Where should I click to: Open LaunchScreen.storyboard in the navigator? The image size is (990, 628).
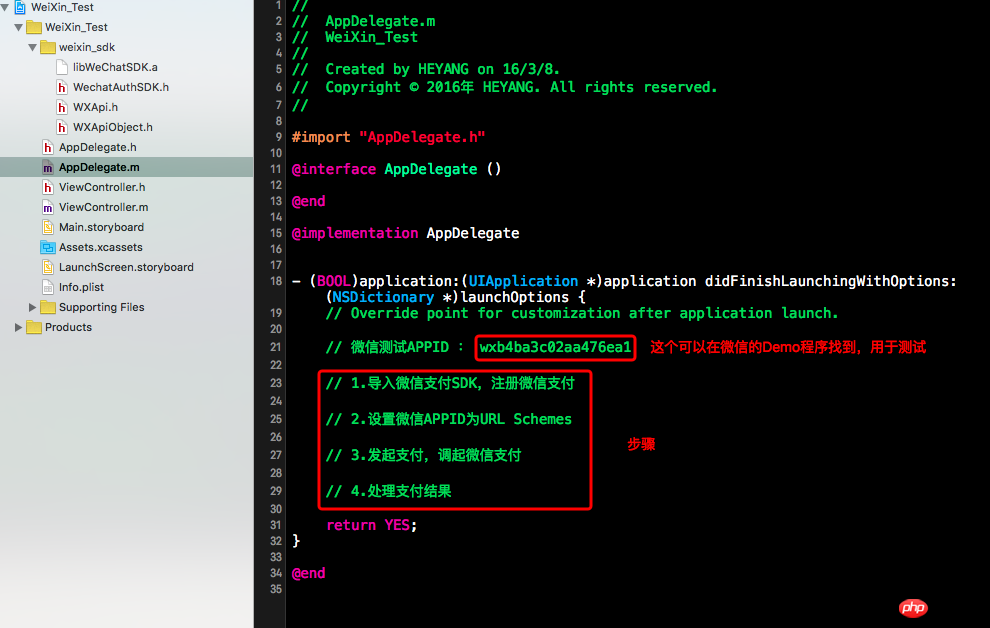click(x=126, y=268)
